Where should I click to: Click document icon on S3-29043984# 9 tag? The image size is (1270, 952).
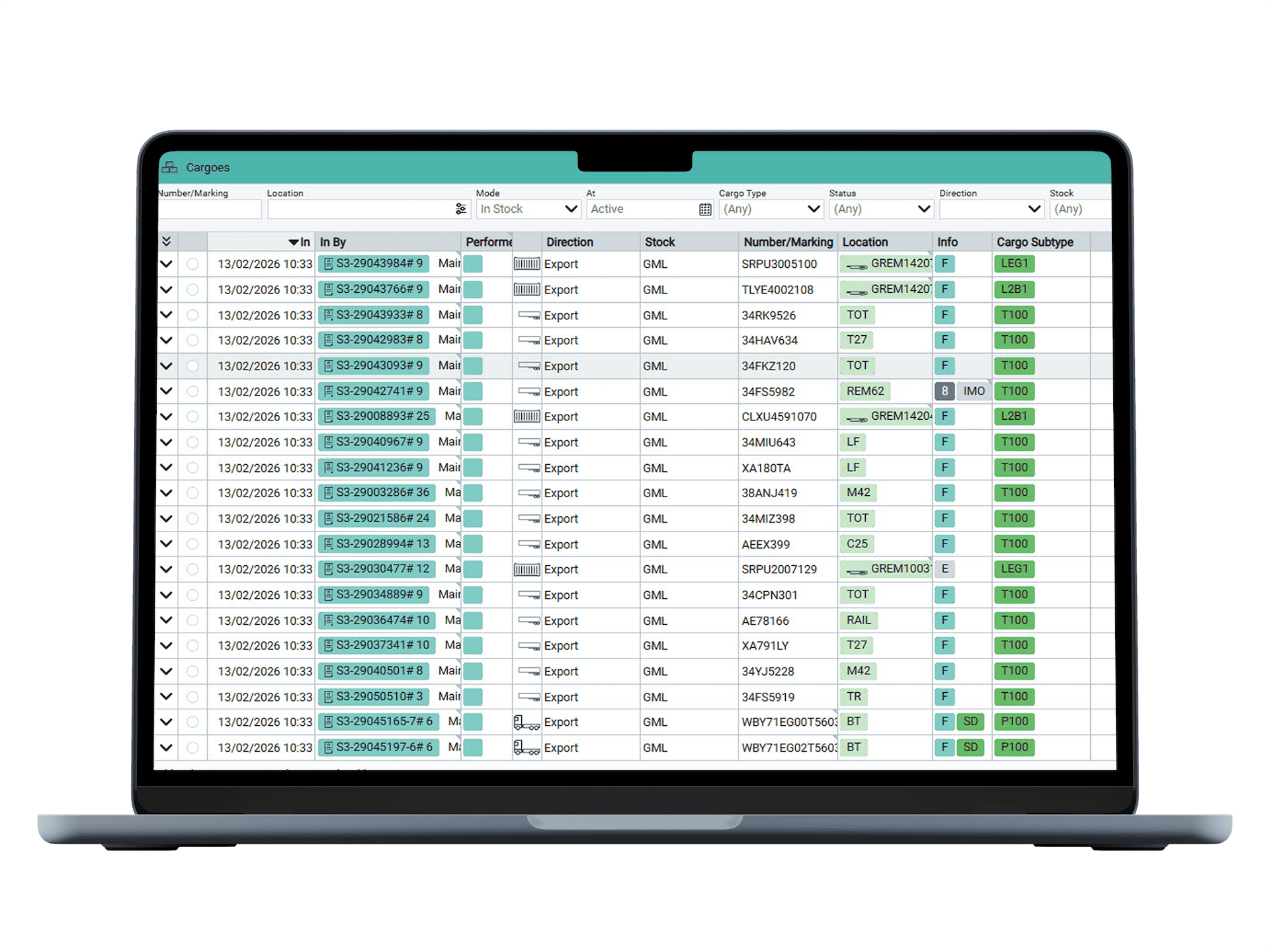point(328,264)
